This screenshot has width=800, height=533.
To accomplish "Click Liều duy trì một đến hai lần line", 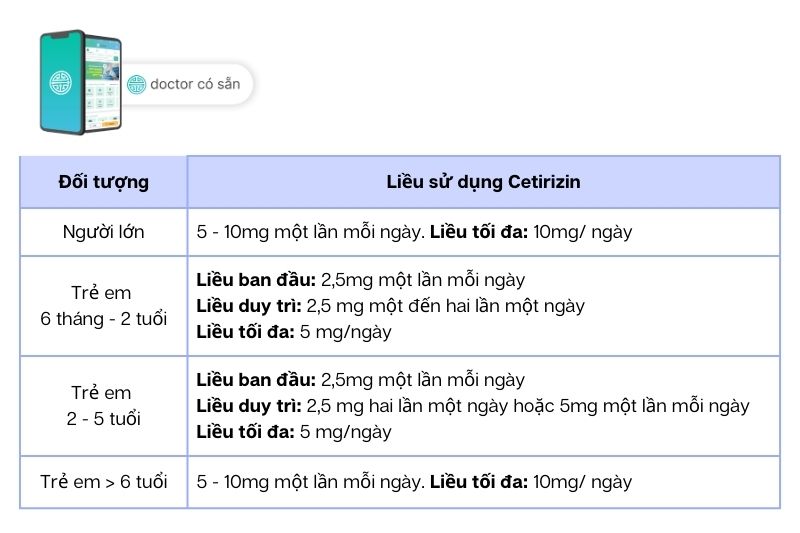I will click(391, 306).
